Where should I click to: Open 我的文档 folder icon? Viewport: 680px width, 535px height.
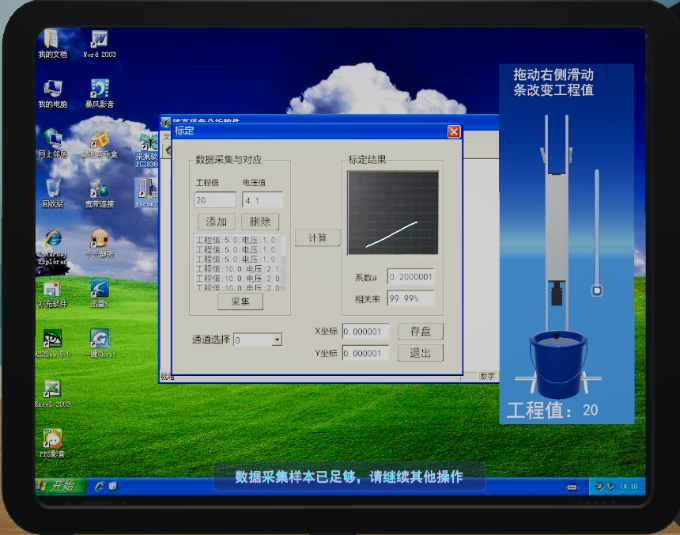(52, 40)
